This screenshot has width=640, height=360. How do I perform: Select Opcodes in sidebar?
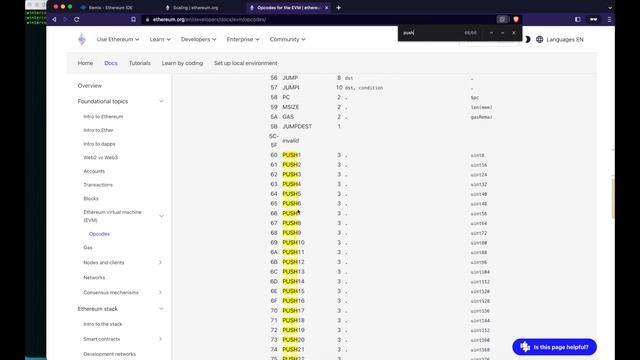point(99,234)
